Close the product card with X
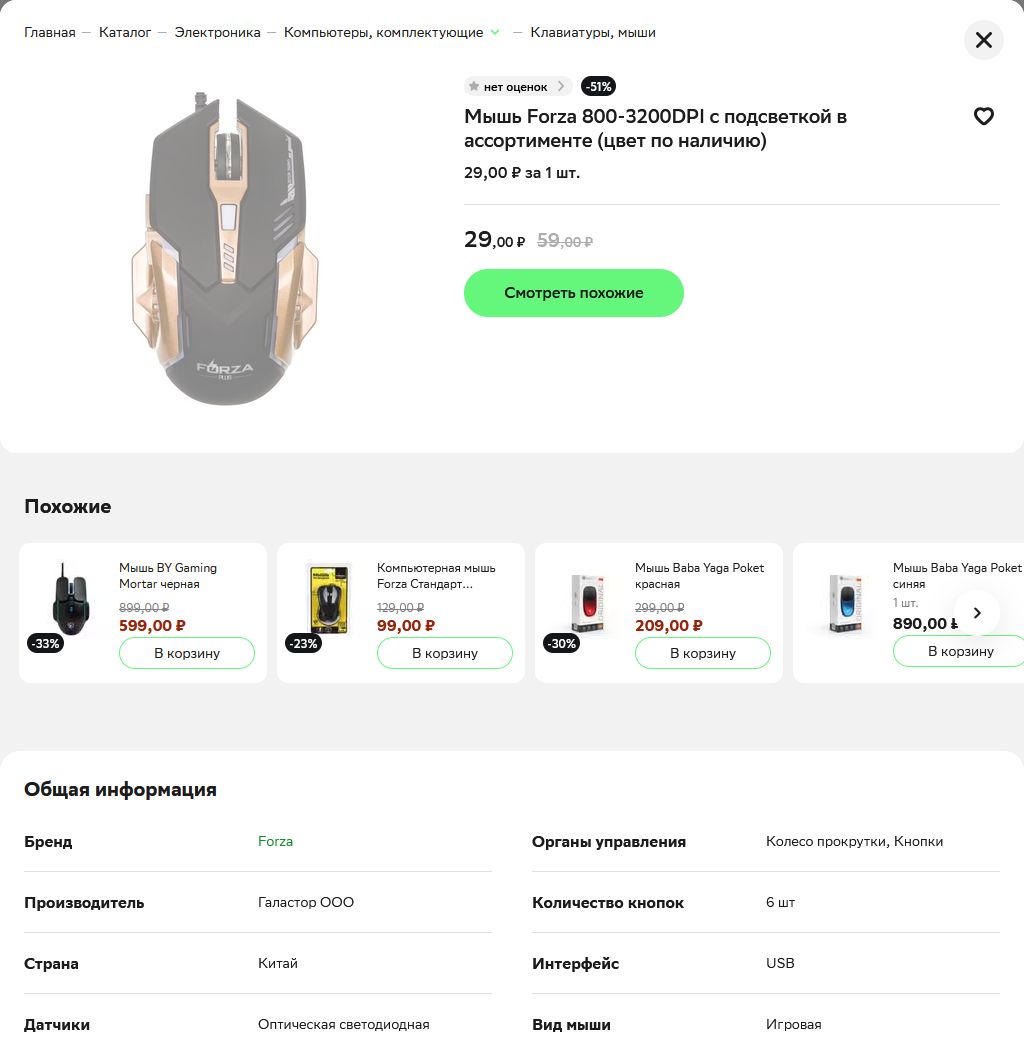The width and height of the screenshot is (1024, 1050). (x=983, y=40)
